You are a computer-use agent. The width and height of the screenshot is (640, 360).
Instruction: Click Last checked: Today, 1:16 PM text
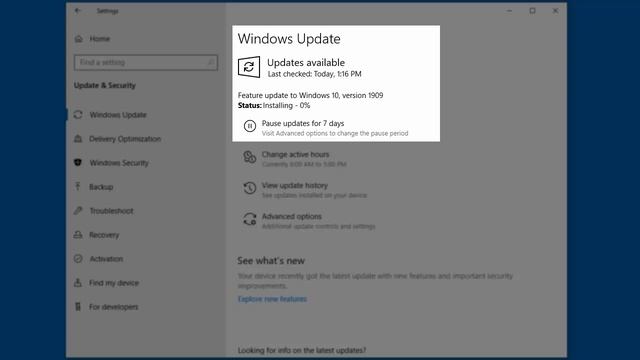[315, 74]
